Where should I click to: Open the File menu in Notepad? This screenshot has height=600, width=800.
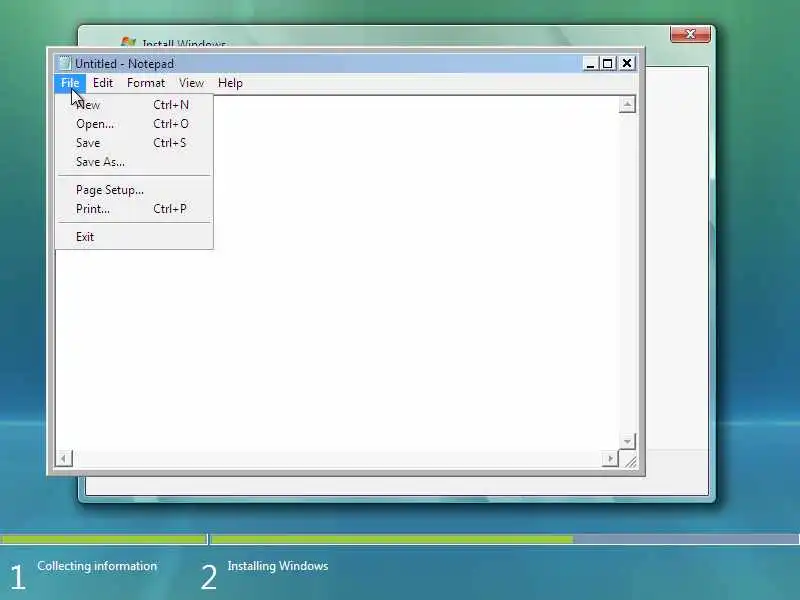[x=70, y=83]
